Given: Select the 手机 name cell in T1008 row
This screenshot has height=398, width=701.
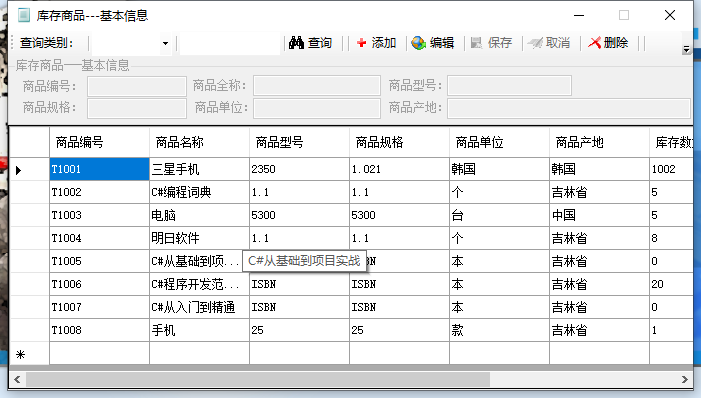Looking at the screenshot, I should 199,330.
